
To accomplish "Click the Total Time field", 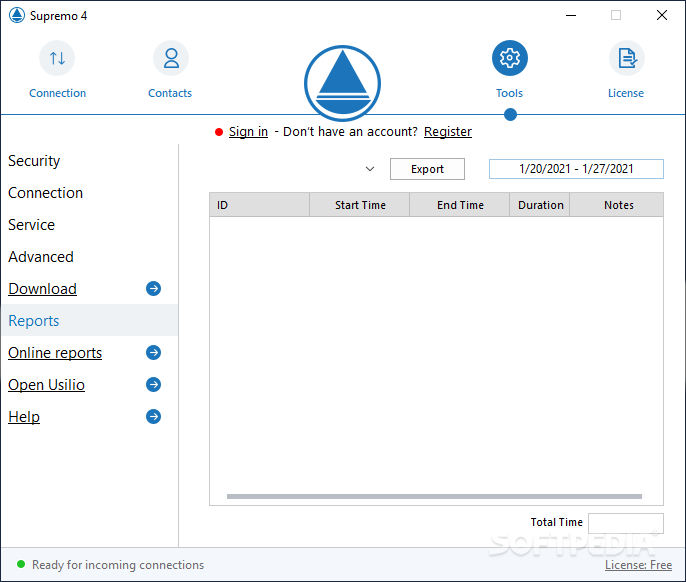I will pyautogui.click(x=626, y=523).
